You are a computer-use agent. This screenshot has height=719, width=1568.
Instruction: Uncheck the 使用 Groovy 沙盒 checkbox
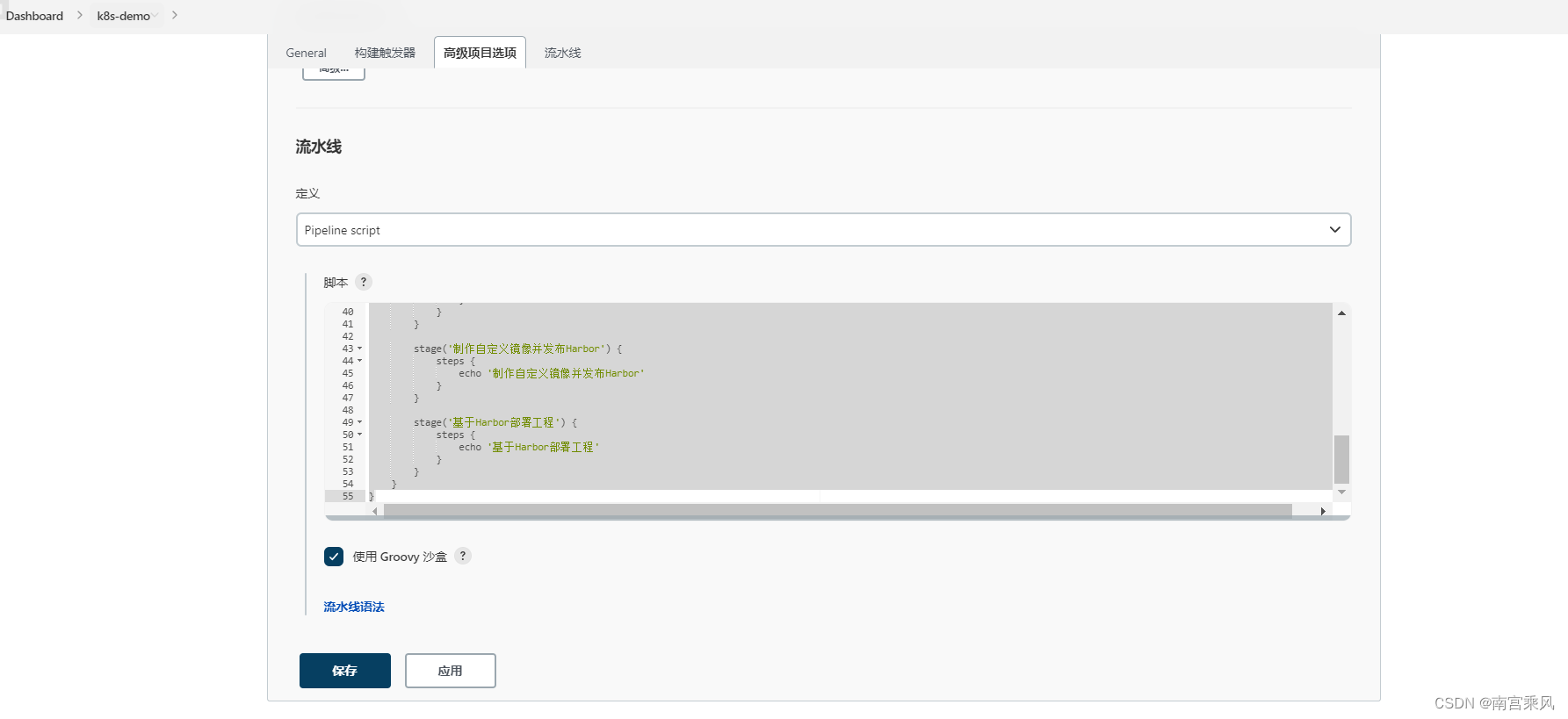point(334,557)
